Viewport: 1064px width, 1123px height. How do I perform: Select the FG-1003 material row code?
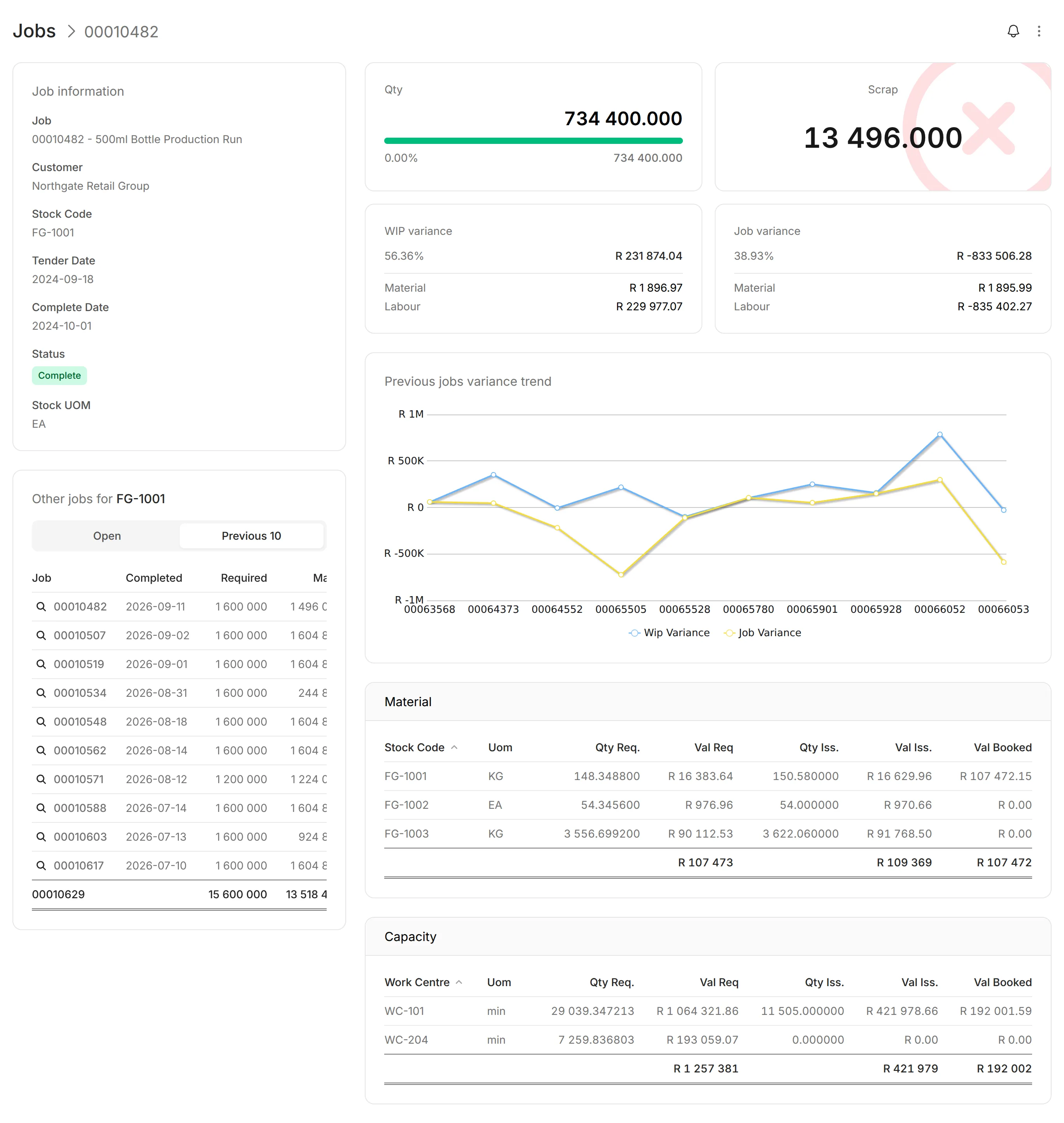pos(407,834)
